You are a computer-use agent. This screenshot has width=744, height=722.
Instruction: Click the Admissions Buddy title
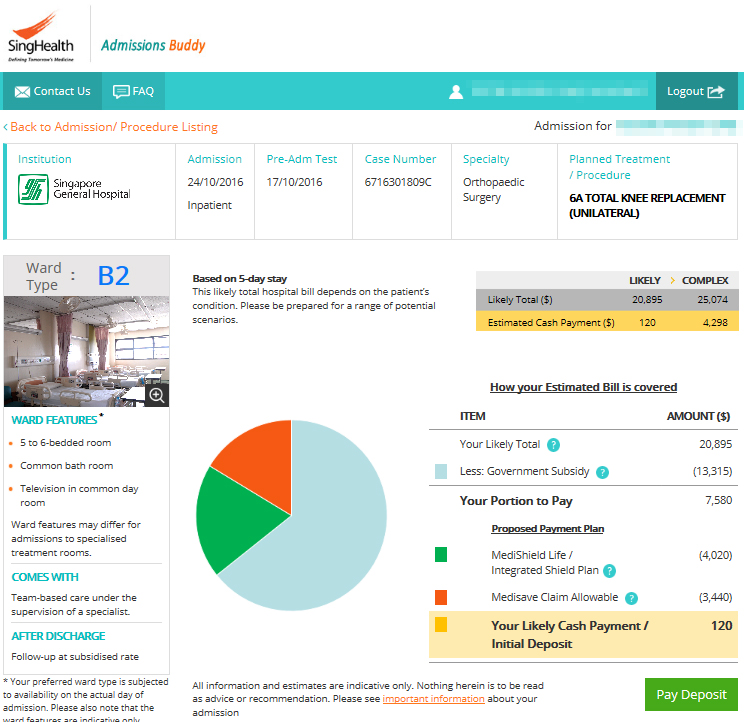point(153,45)
